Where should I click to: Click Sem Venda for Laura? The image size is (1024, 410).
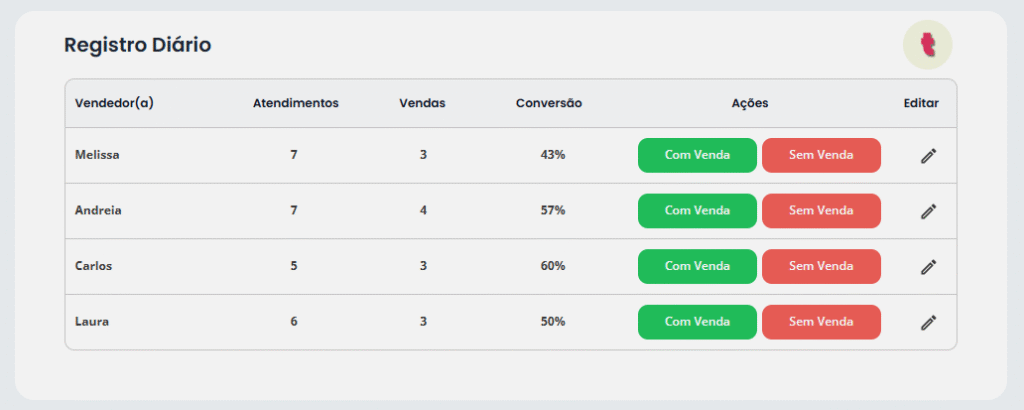click(x=821, y=322)
